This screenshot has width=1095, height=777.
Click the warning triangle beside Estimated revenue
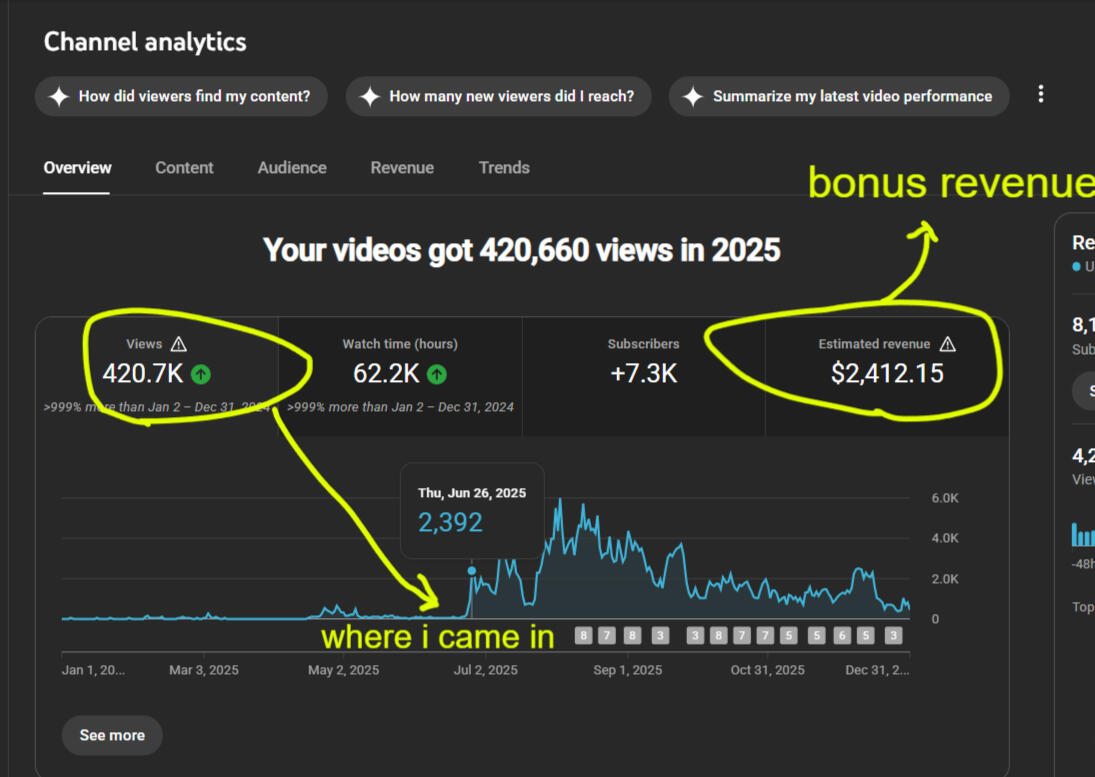click(948, 344)
